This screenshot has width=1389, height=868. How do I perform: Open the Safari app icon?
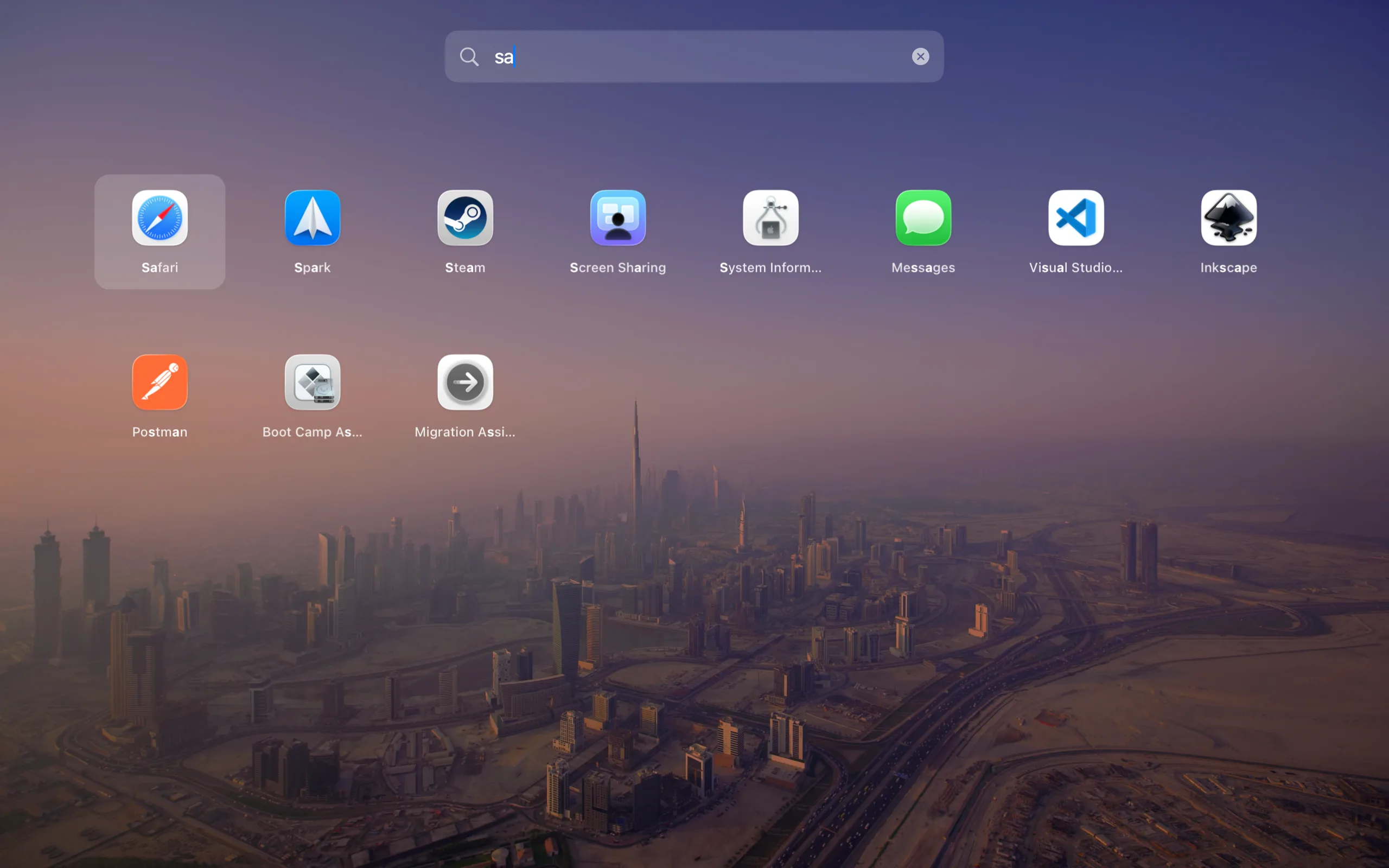click(160, 218)
